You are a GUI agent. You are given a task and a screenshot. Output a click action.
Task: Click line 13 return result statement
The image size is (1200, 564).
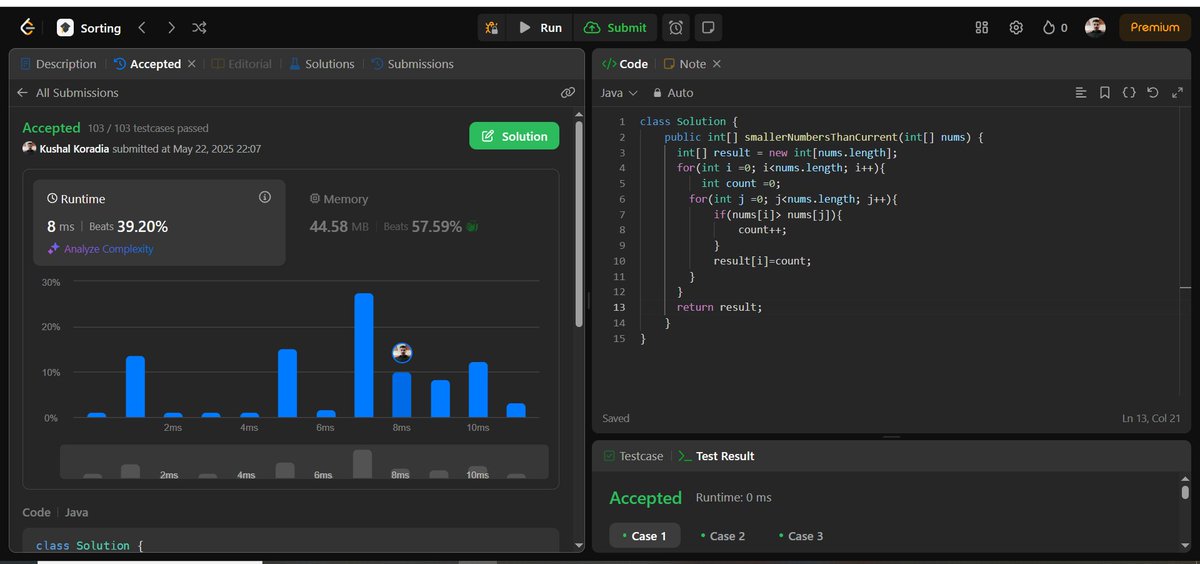pos(719,307)
